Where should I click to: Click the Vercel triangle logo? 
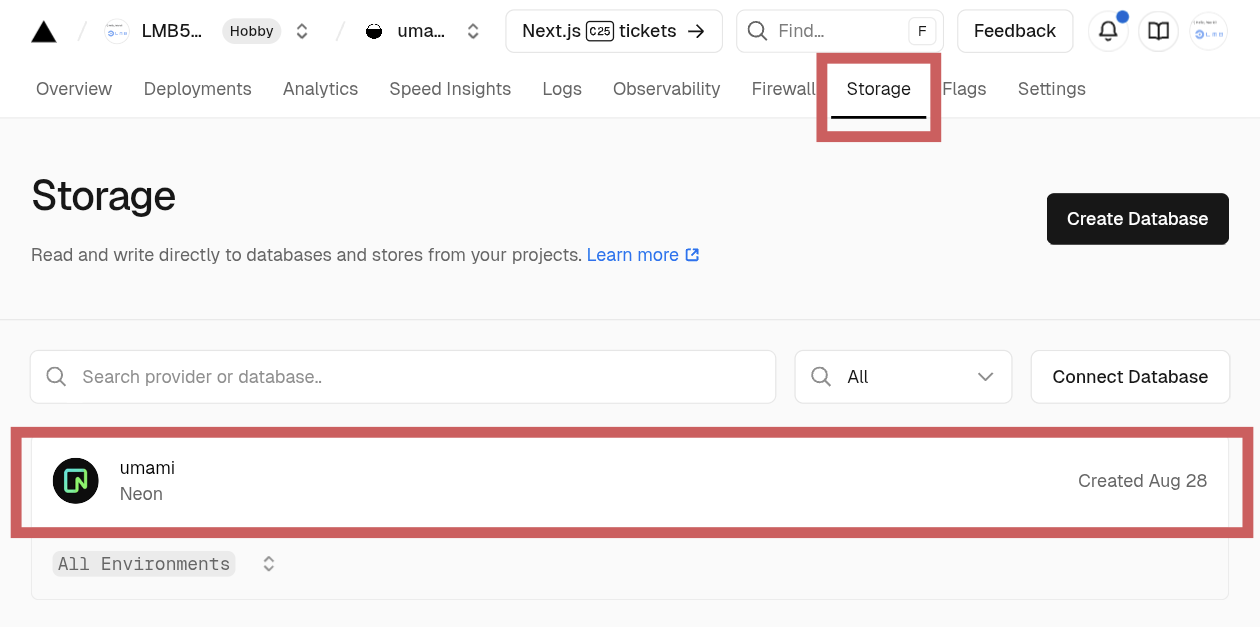(x=44, y=32)
